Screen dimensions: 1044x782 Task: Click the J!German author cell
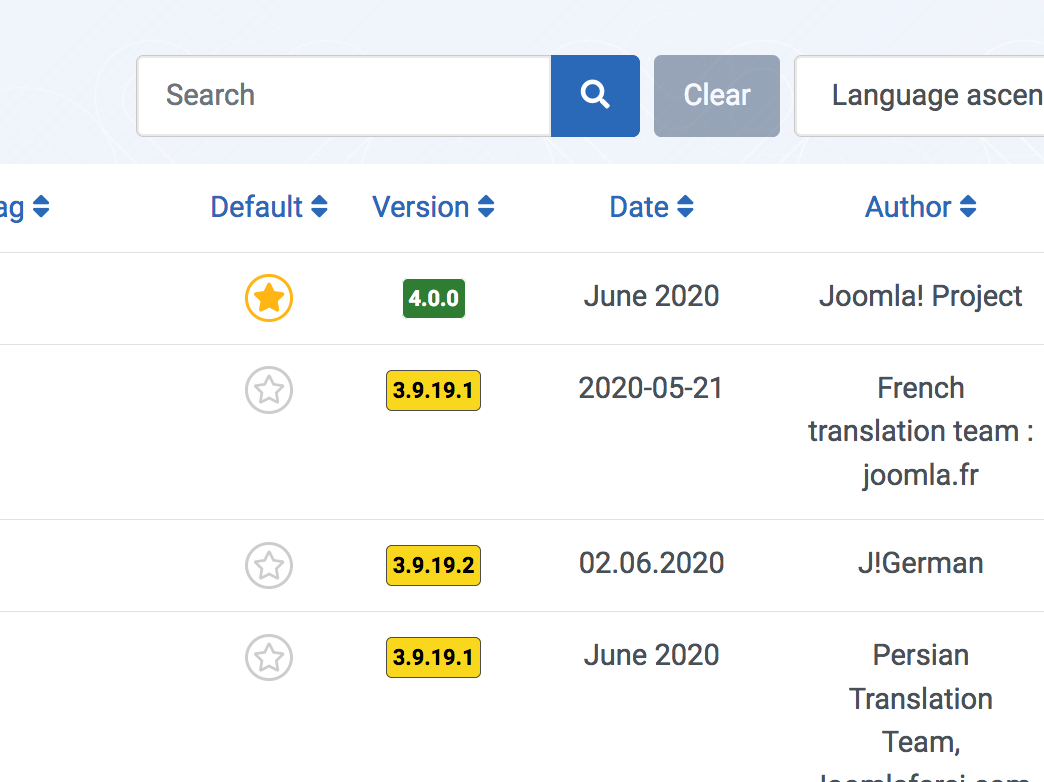pyautogui.click(x=920, y=564)
